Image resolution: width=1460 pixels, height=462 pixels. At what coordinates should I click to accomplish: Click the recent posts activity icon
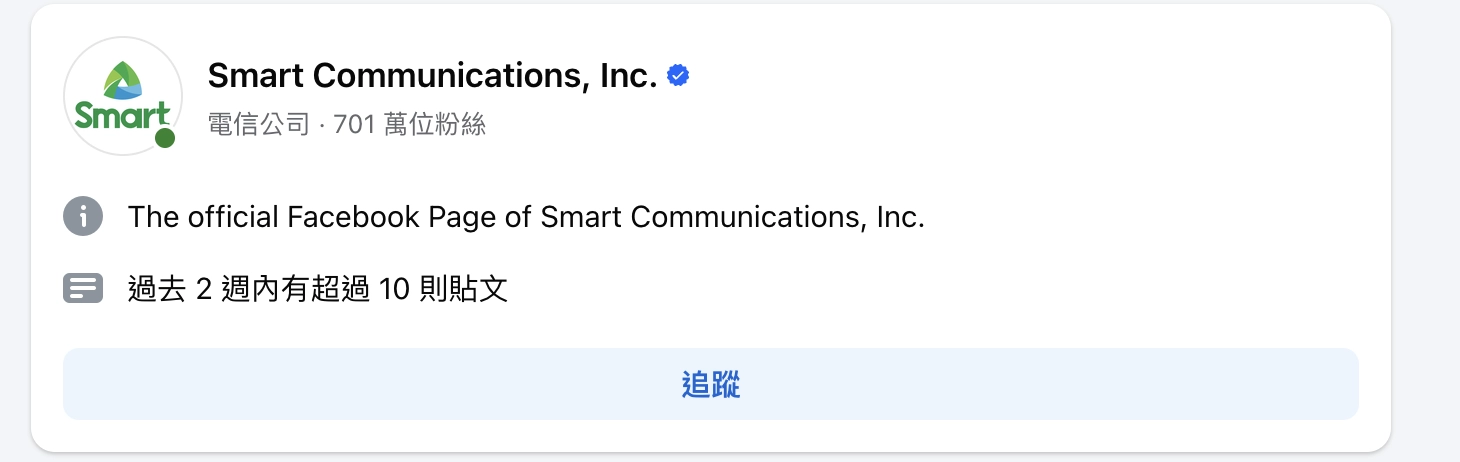(x=83, y=289)
